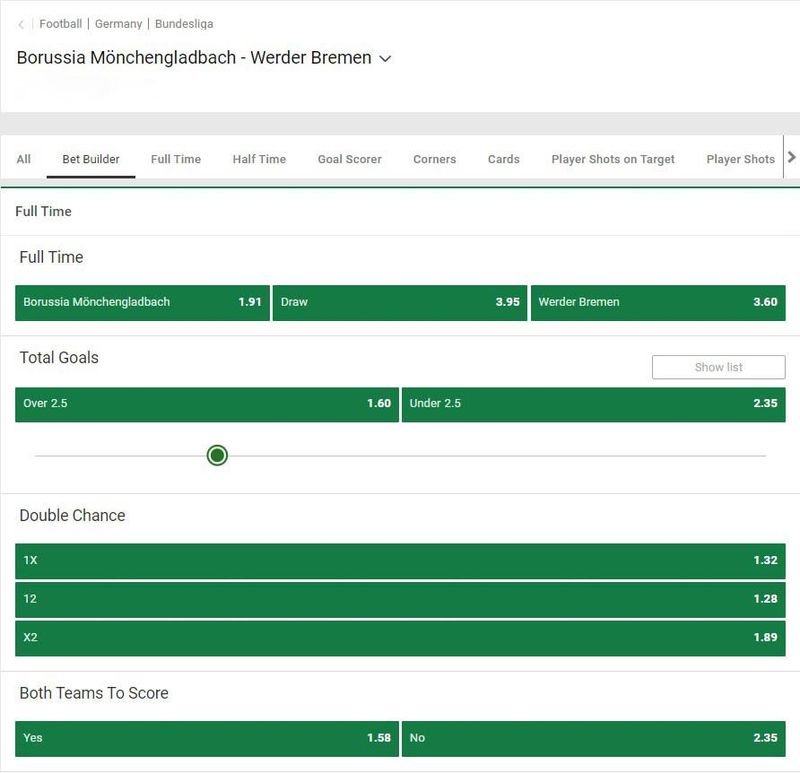800x773 pixels.
Task: Open the Player Shots tab
Action: click(x=740, y=159)
